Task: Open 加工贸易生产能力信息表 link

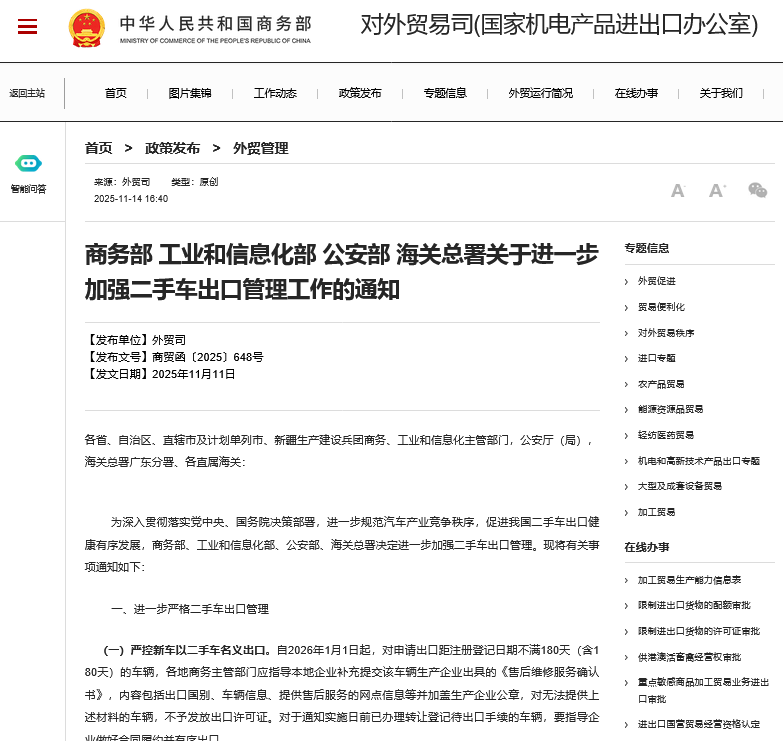Action: (x=689, y=580)
